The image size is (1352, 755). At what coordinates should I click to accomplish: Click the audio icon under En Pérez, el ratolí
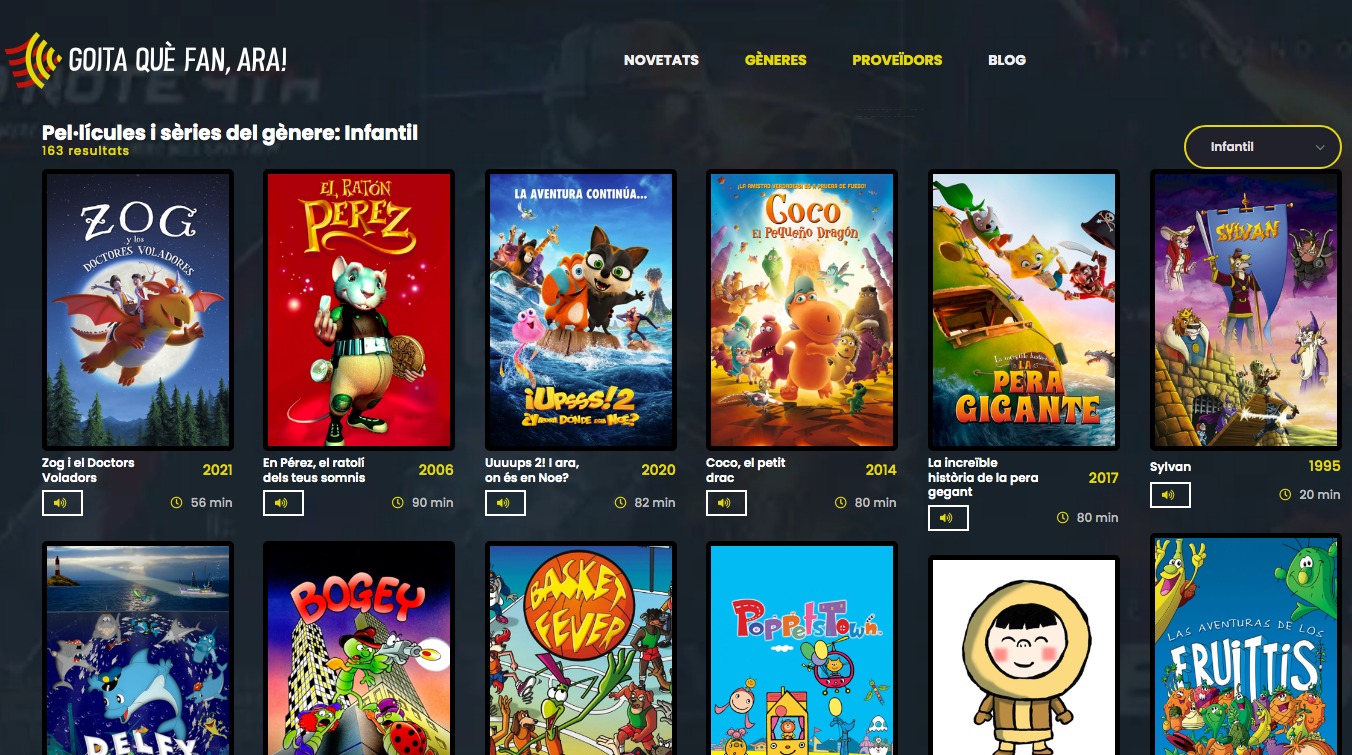pyautogui.click(x=283, y=503)
